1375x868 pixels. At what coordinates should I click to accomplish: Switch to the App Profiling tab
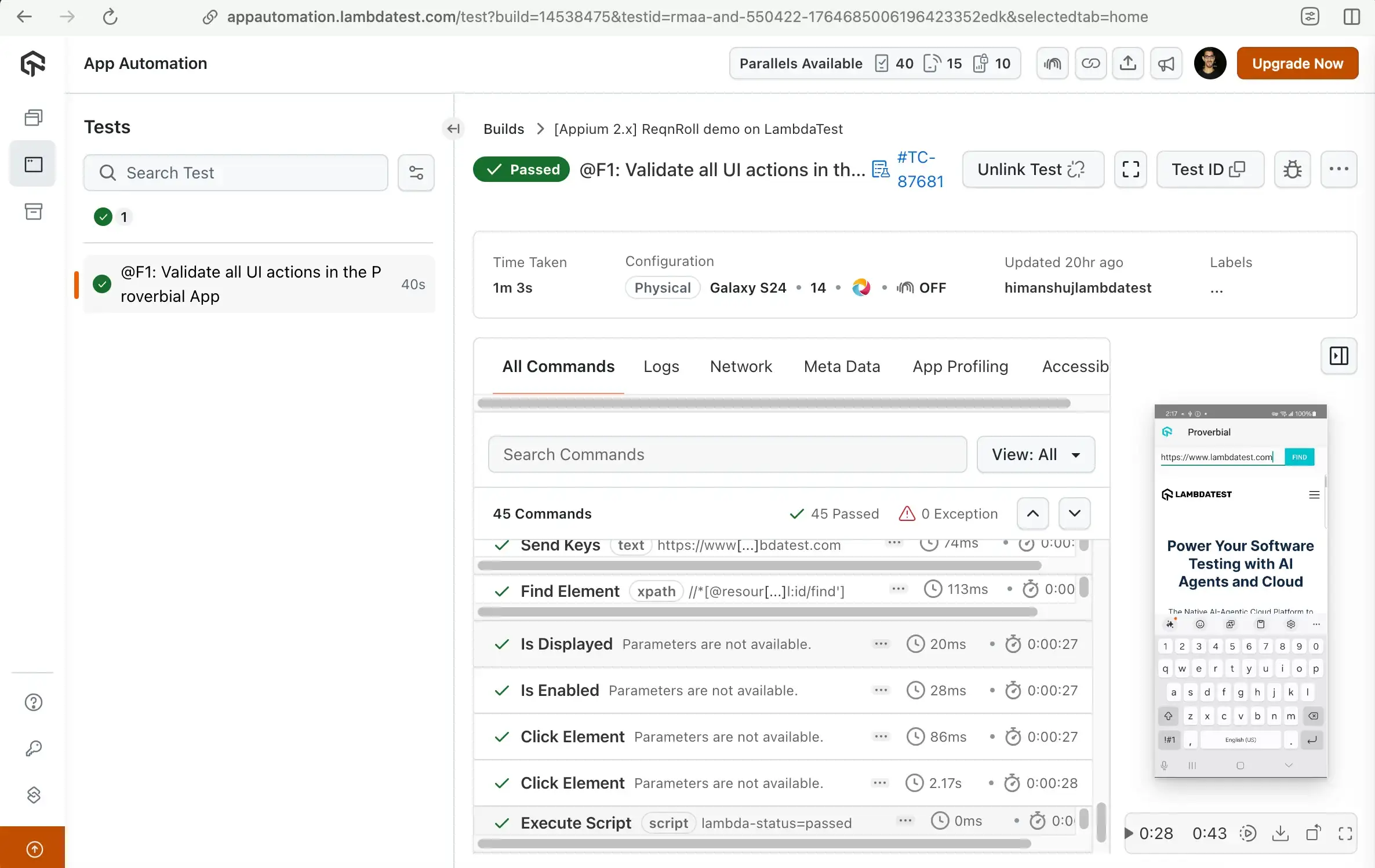point(960,367)
